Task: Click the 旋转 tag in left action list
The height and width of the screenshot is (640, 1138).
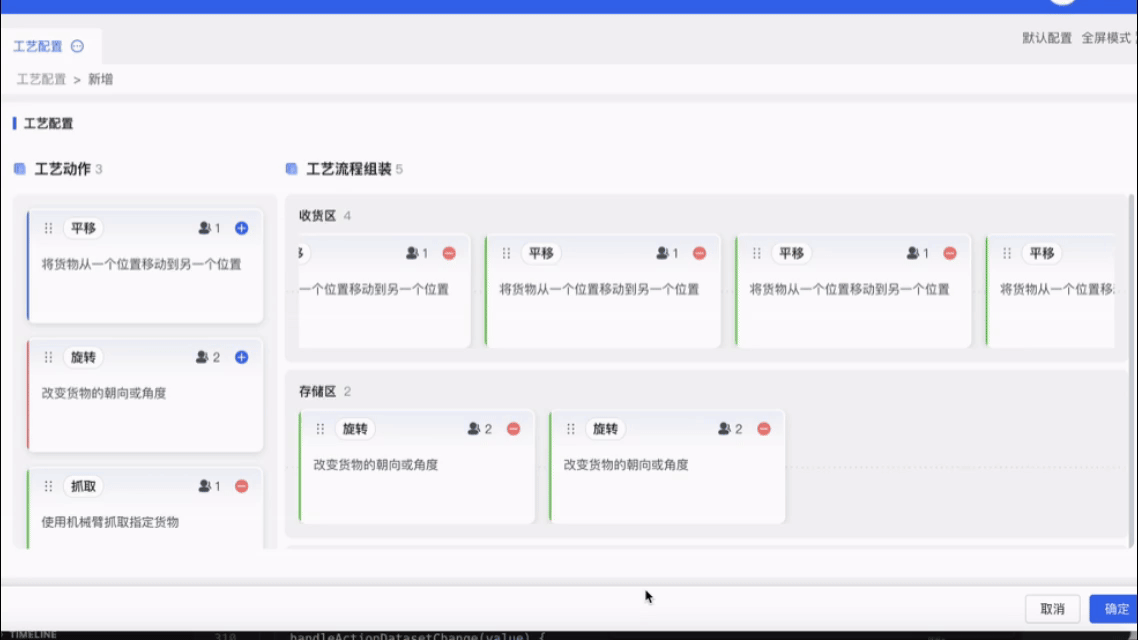Action: (83, 357)
